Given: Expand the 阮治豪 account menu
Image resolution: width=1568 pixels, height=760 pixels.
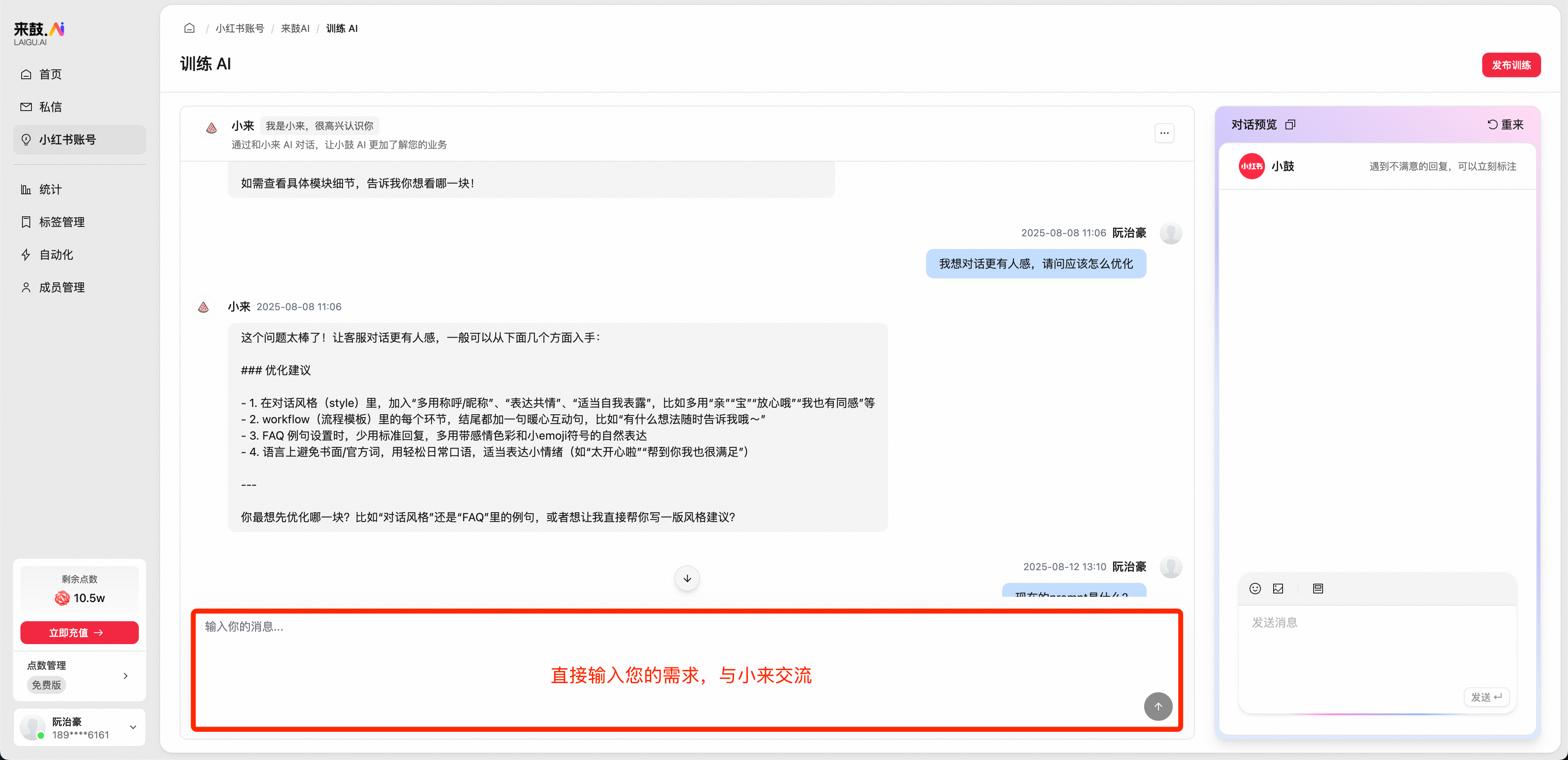Looking at the screenshot, I should click(133, 727).
